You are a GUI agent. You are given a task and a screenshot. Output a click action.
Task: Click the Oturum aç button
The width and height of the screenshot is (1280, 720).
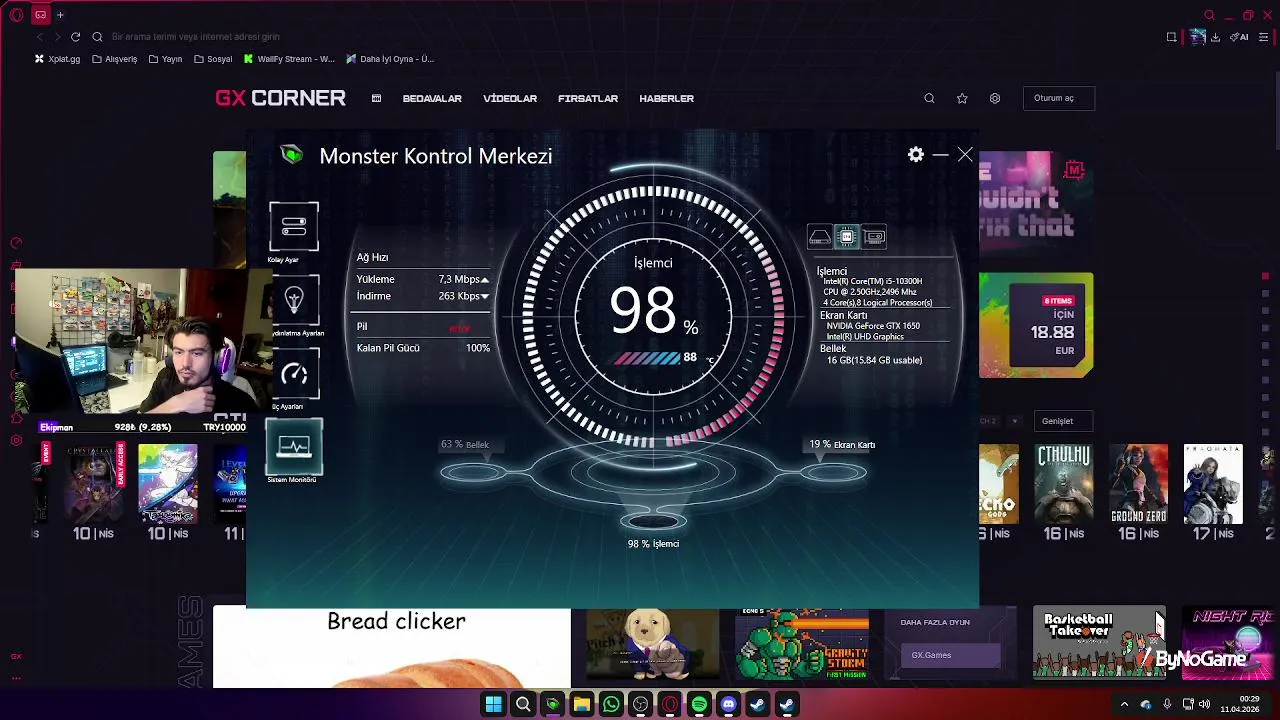[x=1058, y=98]
